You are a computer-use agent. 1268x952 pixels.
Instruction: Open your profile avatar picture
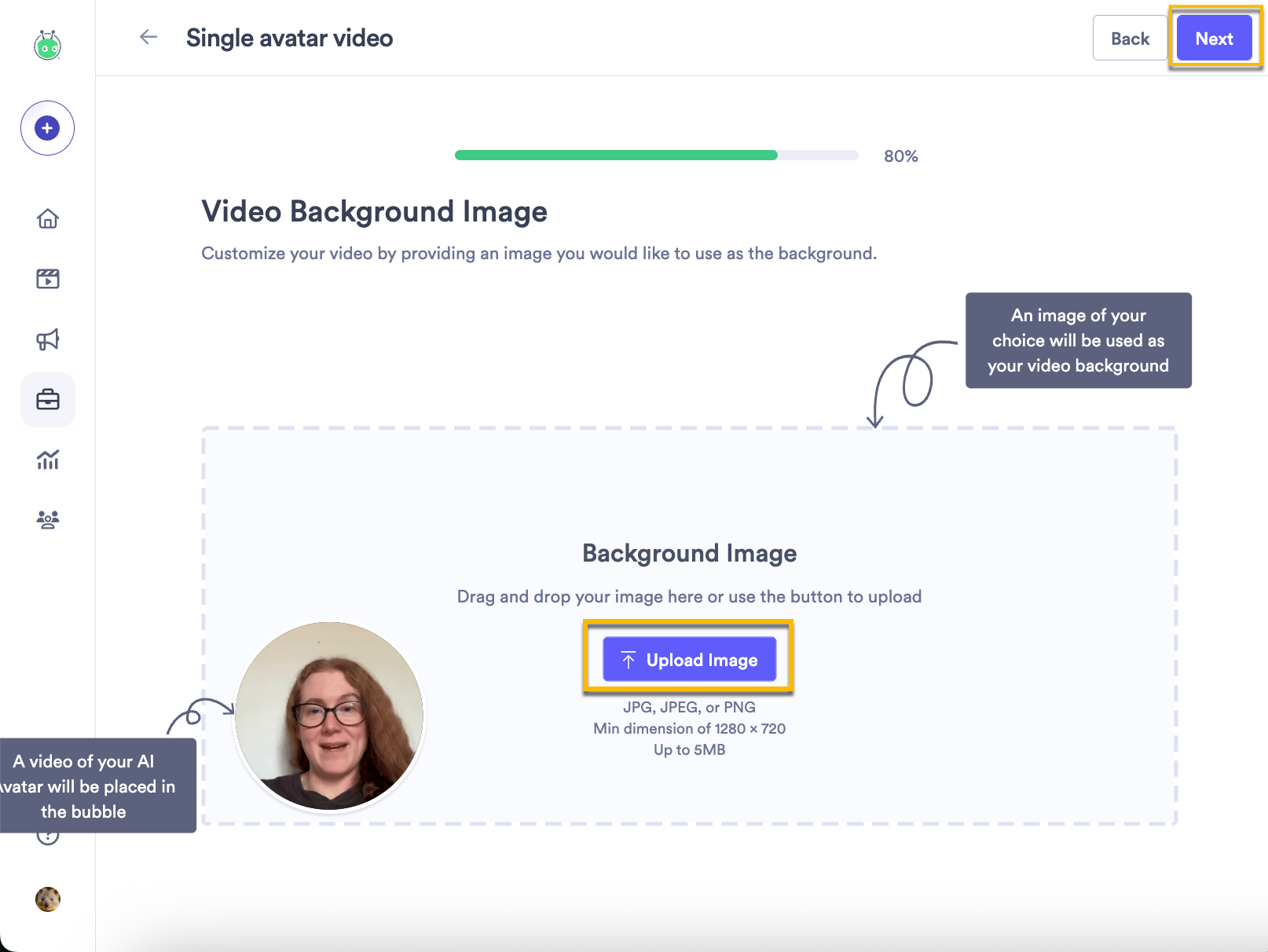click(47, 899)
